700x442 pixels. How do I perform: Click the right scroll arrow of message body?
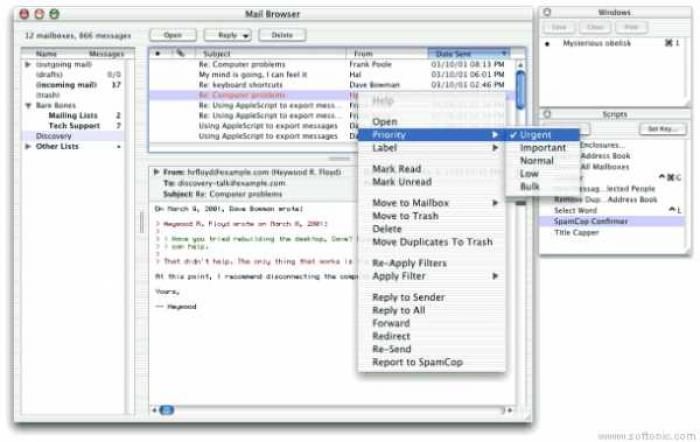(x=510, y=410)
